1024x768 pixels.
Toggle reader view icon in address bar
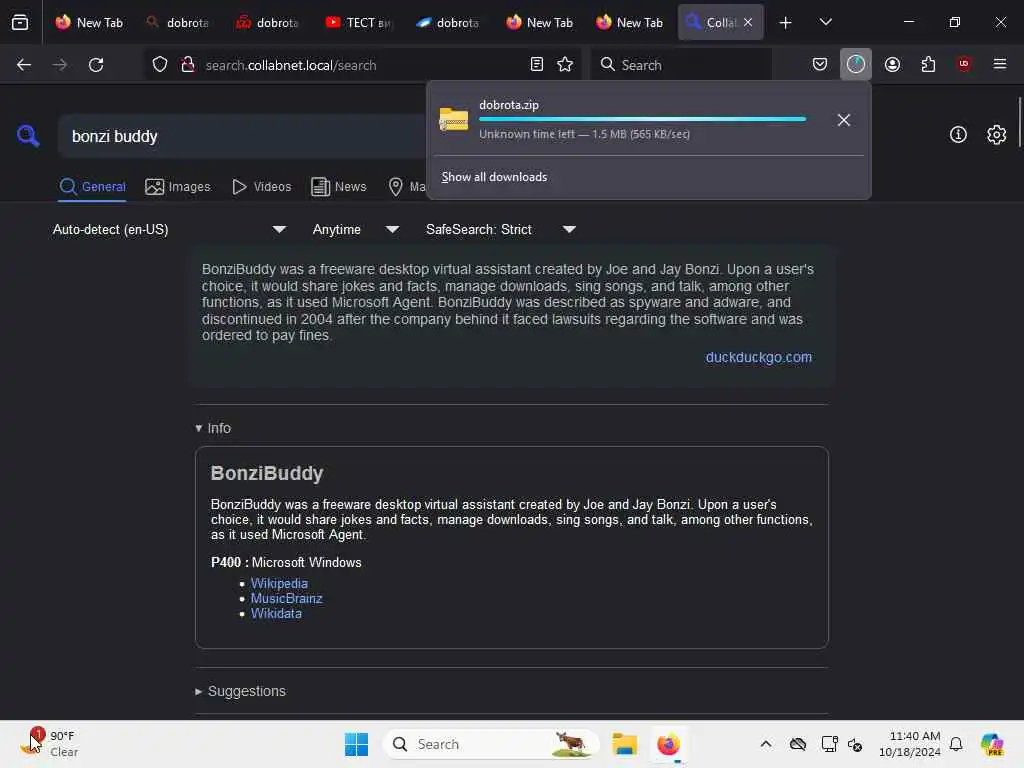click(x=536, y=64)
